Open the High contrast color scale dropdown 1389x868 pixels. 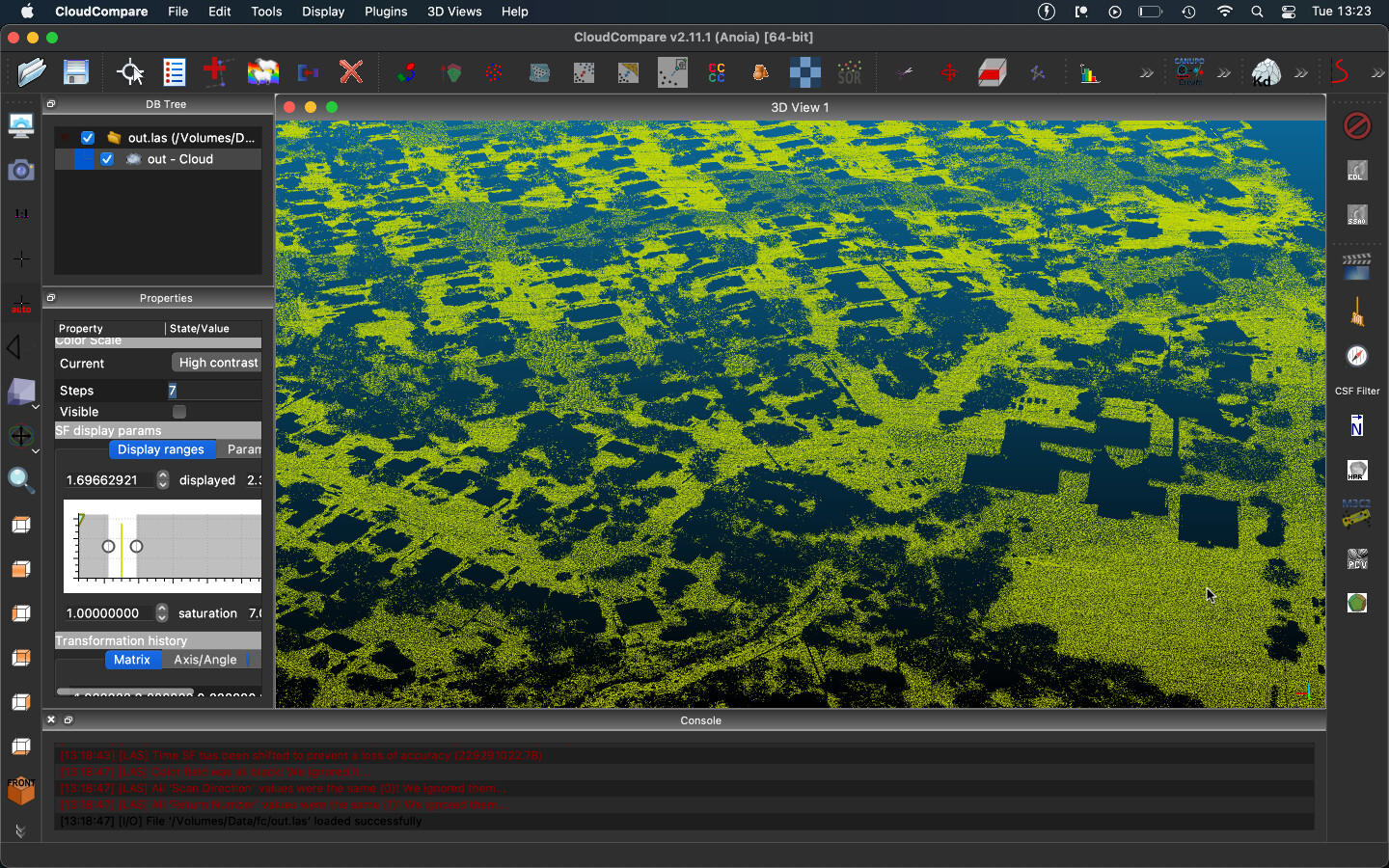coord(218,363)
